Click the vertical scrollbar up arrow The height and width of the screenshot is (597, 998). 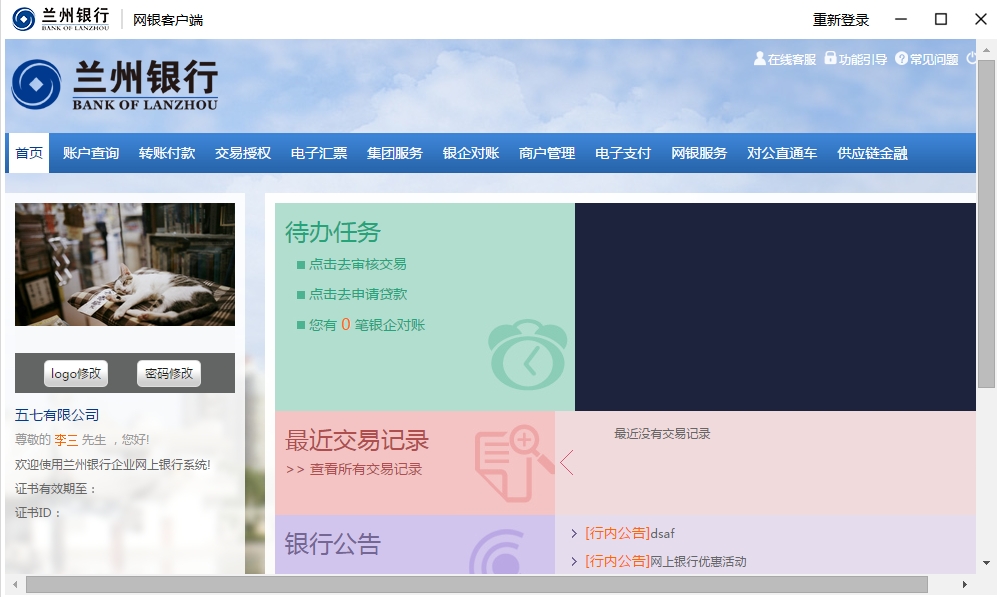click(987, 50)
